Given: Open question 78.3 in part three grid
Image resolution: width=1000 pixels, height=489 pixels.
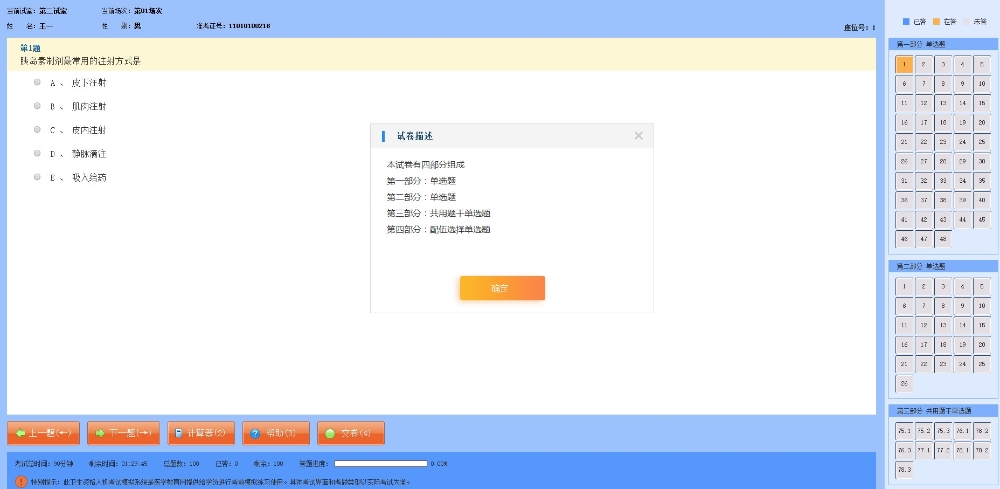Looking at the screenshot, I should click(904, 468).
